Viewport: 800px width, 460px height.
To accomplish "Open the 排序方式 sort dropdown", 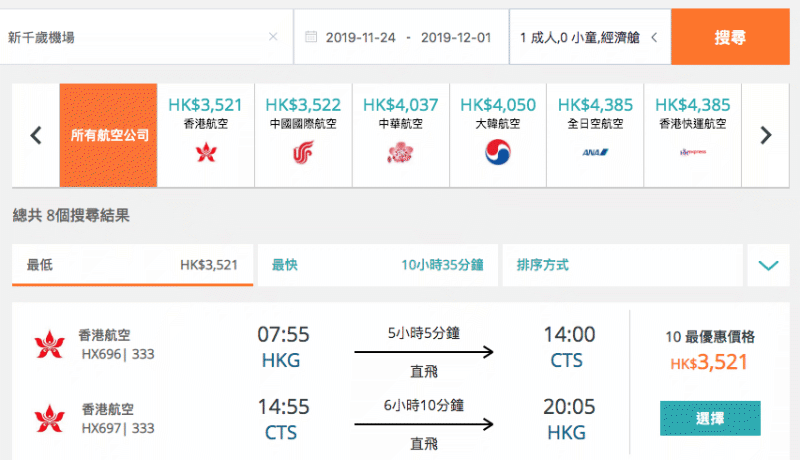I will click(x=622, y=265).
